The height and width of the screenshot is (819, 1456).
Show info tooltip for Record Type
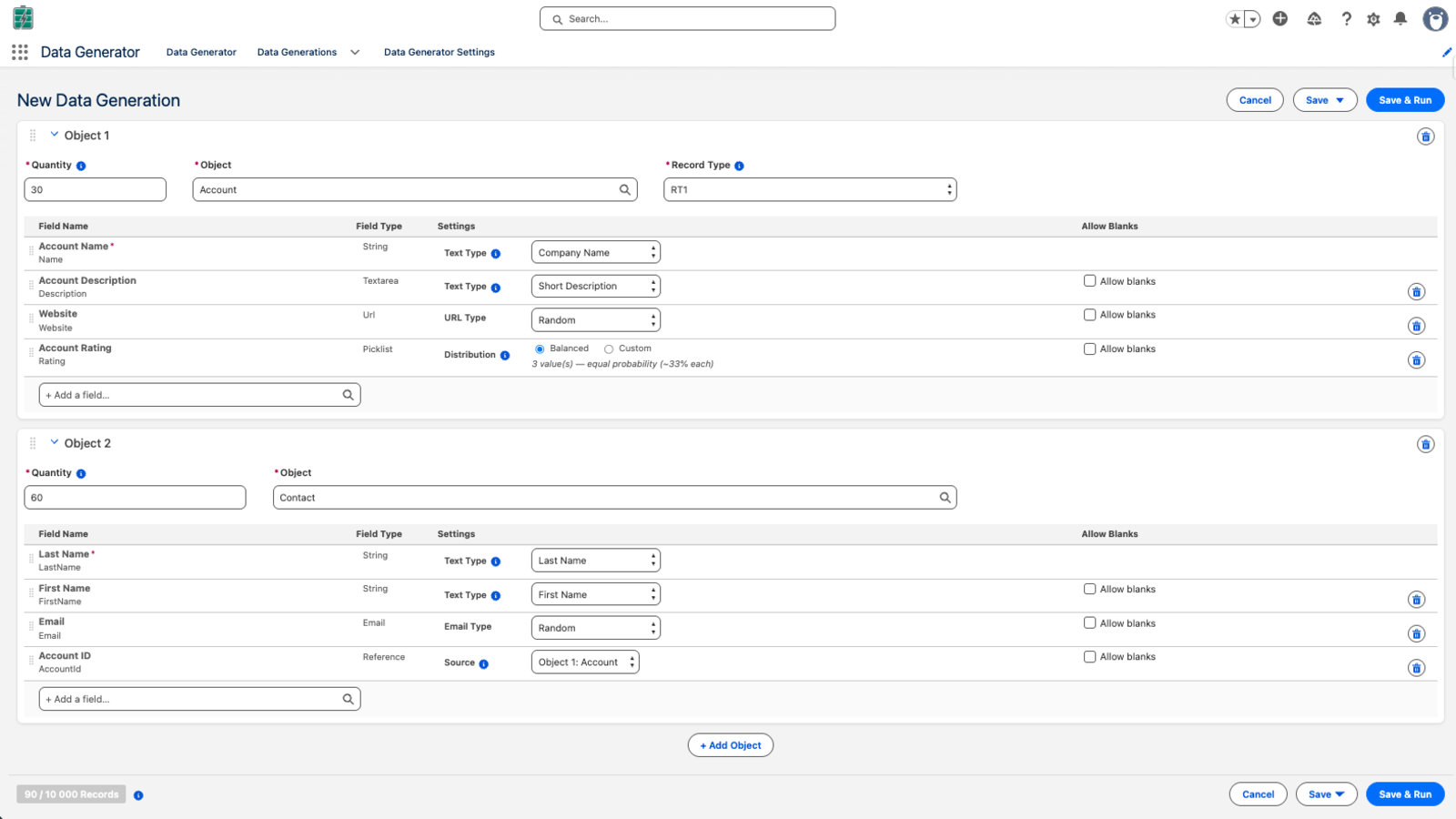click(739, 166)
